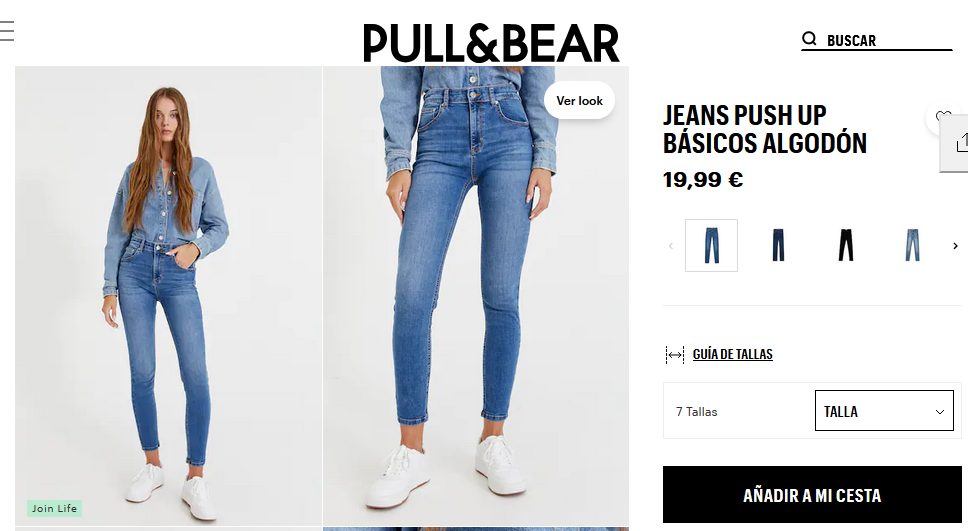Open the hamburger menu icon

click(x=7, y=31)
